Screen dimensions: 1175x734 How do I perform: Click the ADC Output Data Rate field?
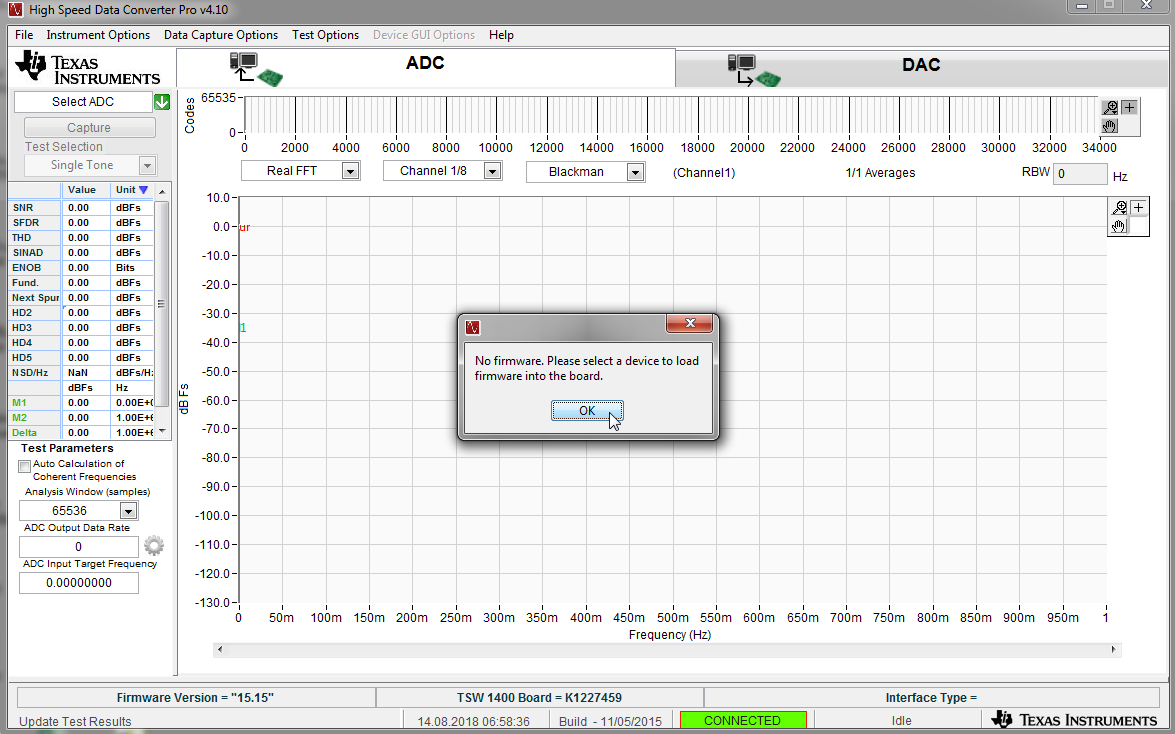click(x=79, y=547)
